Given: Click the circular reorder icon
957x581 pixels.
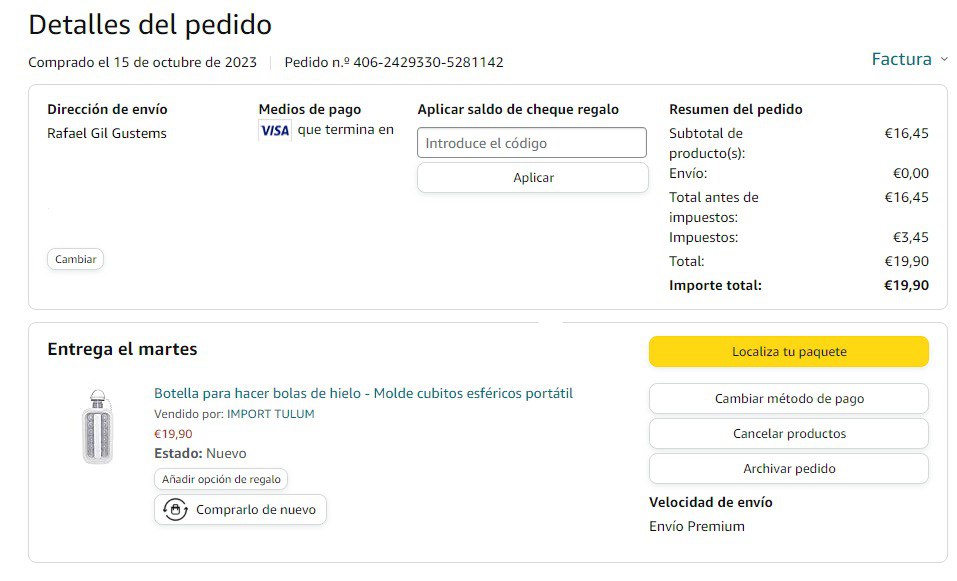Looking at the screenshot, I should pos(176,510).
